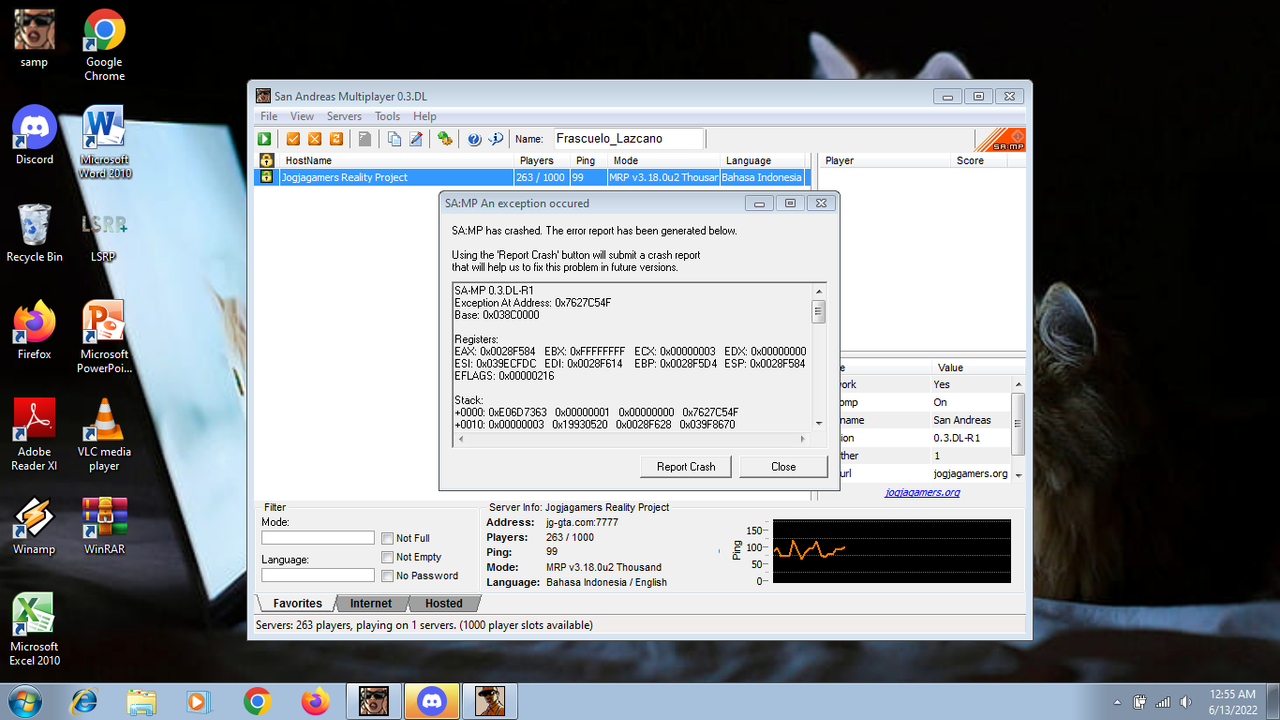The image size is (1280, 720).
Task: Click the padlock icon on Jogjagamers row
Action: pyautogui.click(x=267, y=177)
